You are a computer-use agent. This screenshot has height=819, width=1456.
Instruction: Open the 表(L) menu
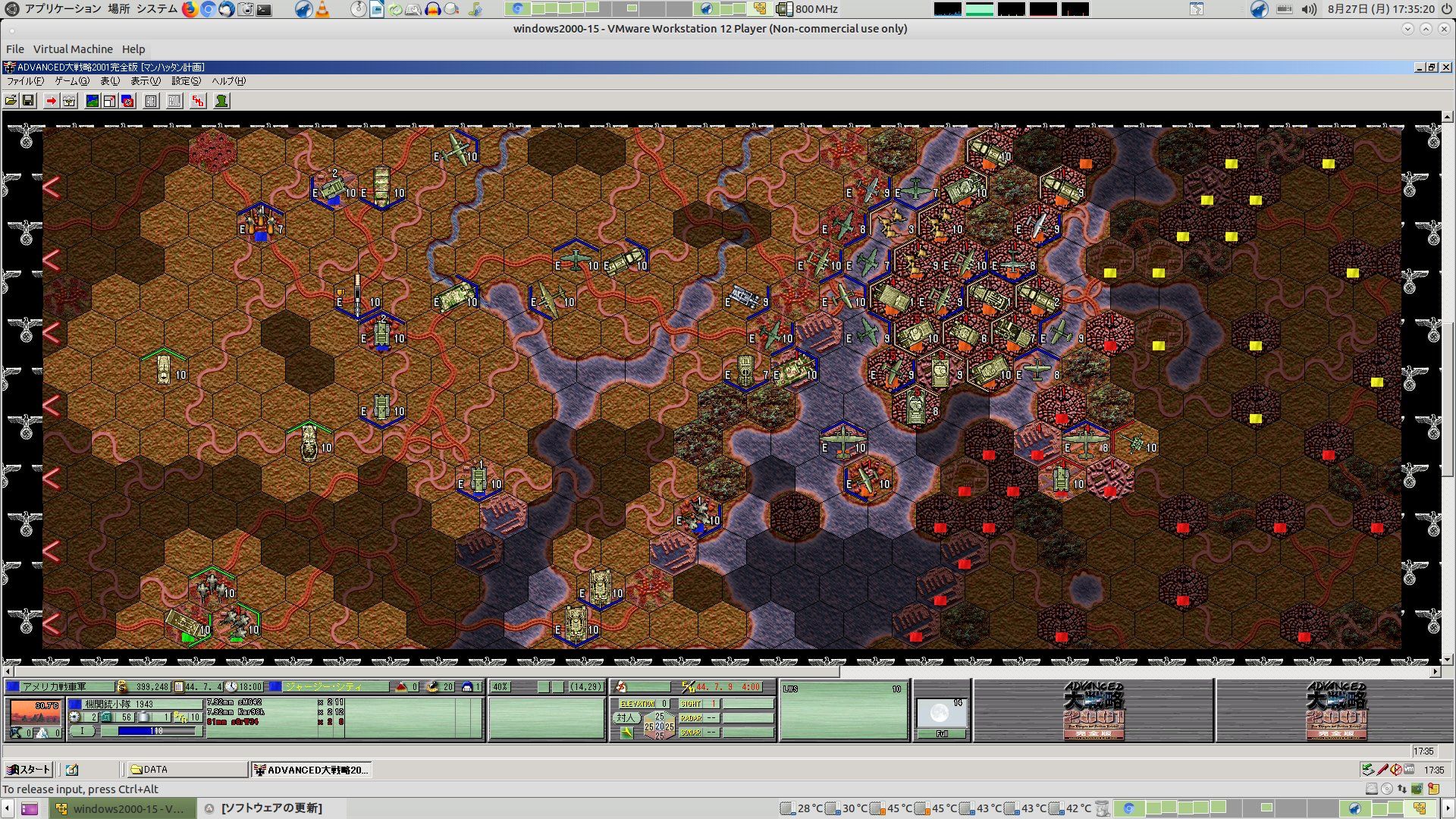point(110,81)
